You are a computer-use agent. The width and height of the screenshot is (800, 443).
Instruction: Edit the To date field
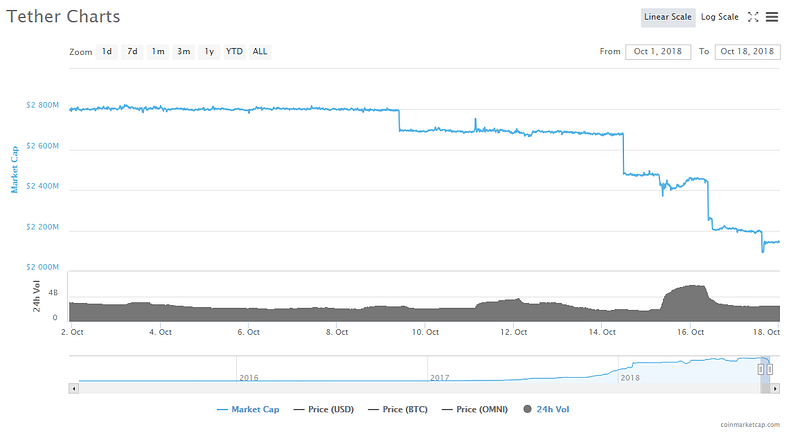[747, 52]
